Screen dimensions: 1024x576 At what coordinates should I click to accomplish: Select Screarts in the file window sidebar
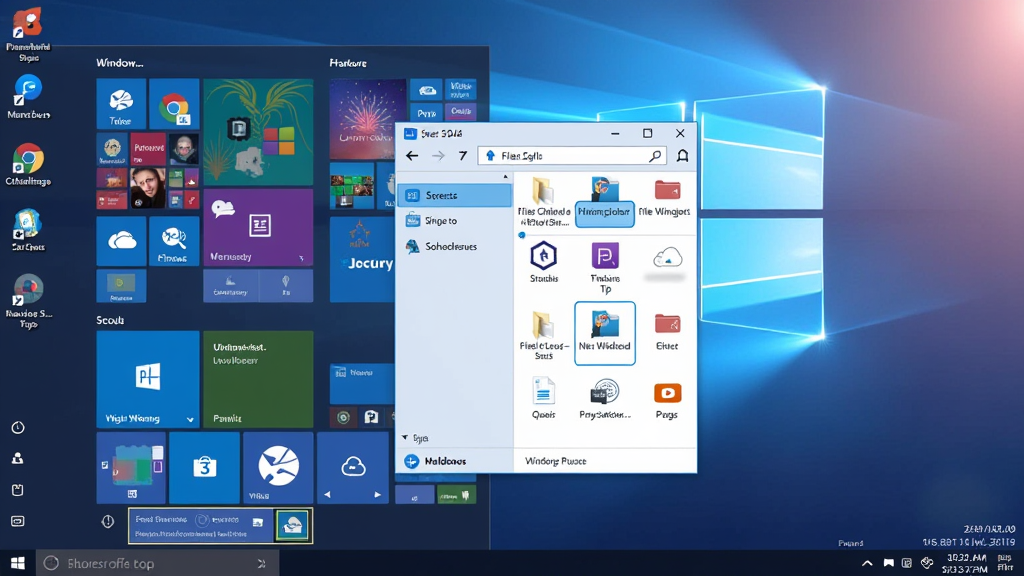[455, 195]
